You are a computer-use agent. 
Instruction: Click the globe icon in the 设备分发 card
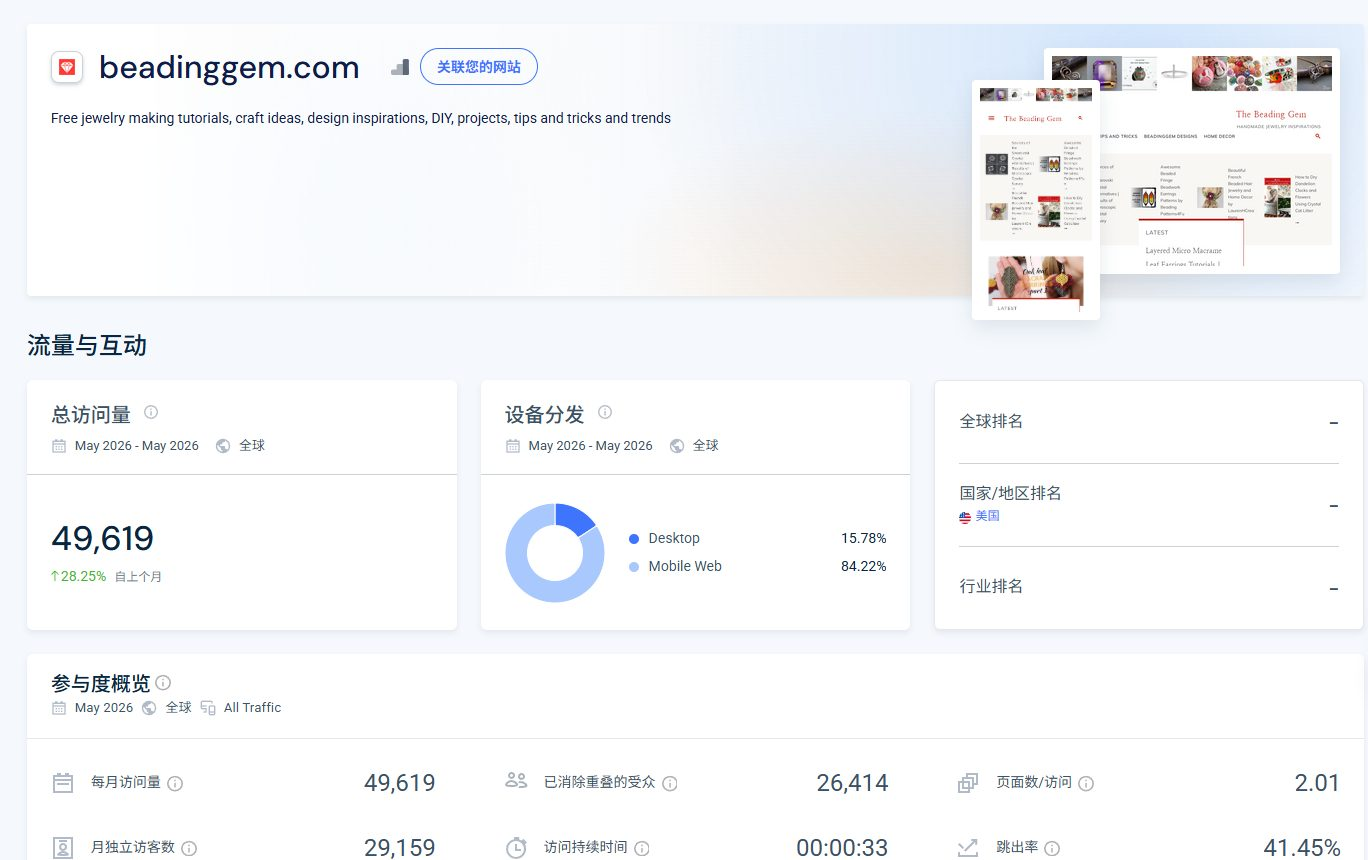677,446
